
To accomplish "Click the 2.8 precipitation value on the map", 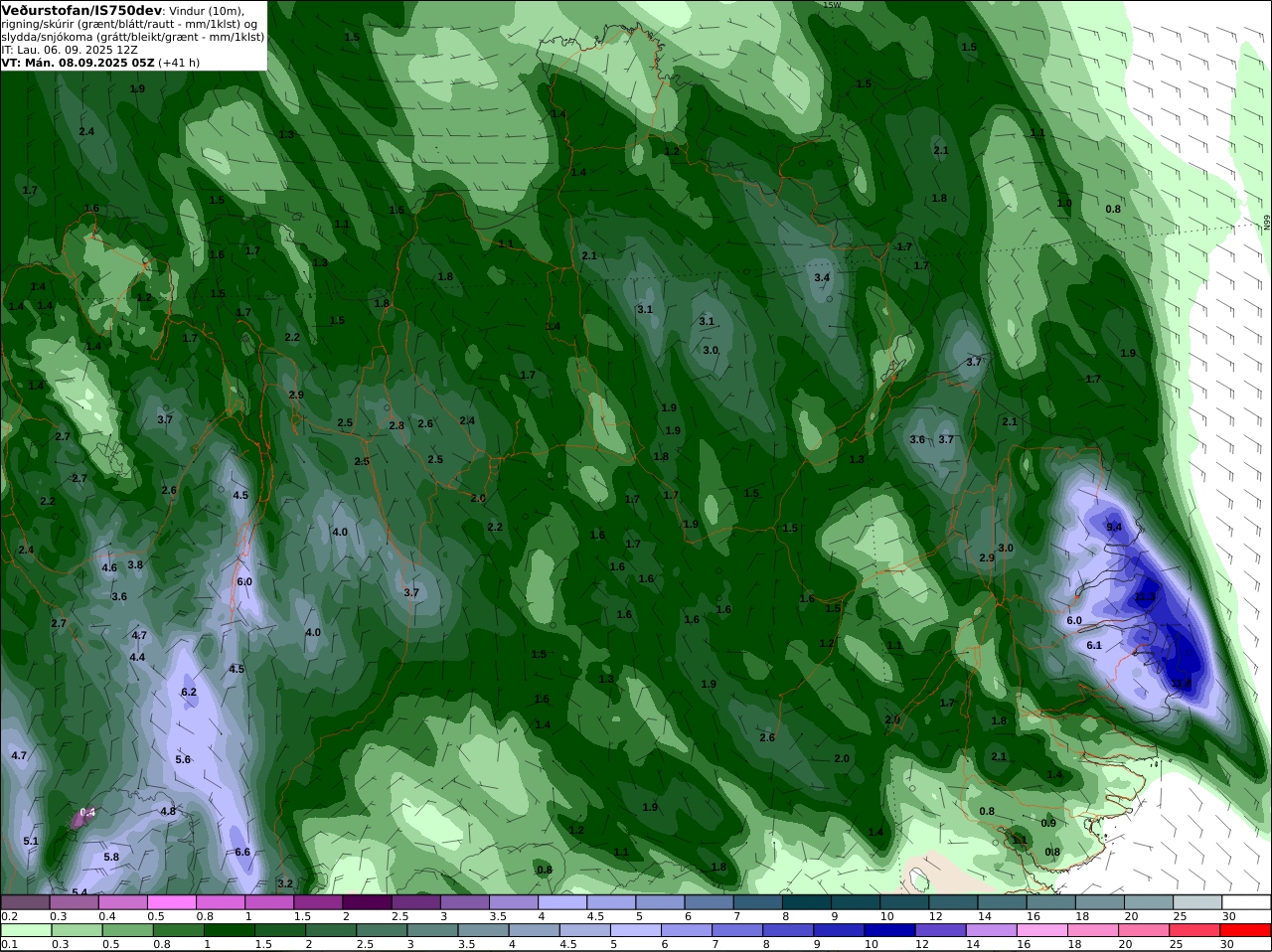I will click(x=397, y=426).
